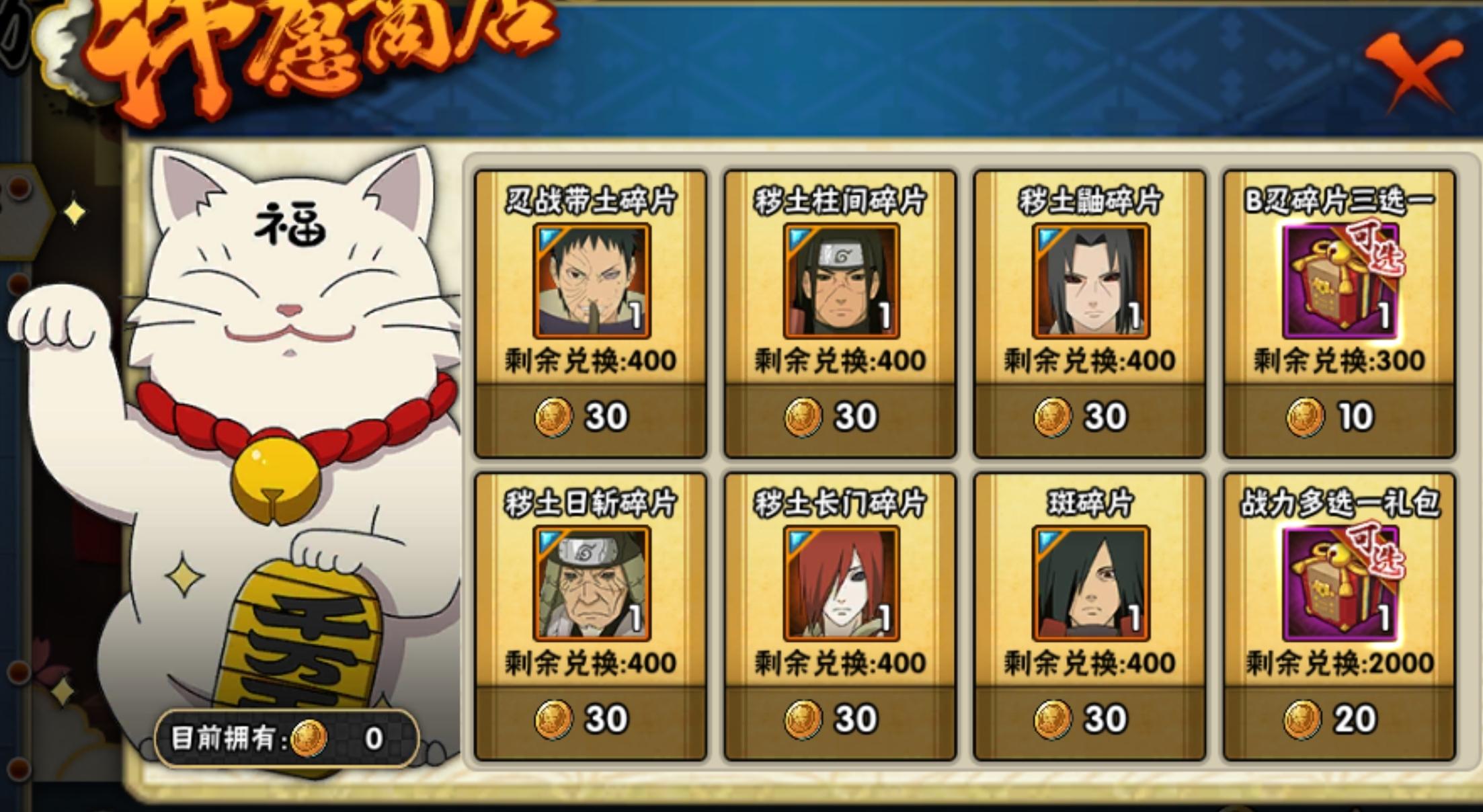Select the 斑碎片 character portrait
The image size is (1483, 812).
point(1090,583)
